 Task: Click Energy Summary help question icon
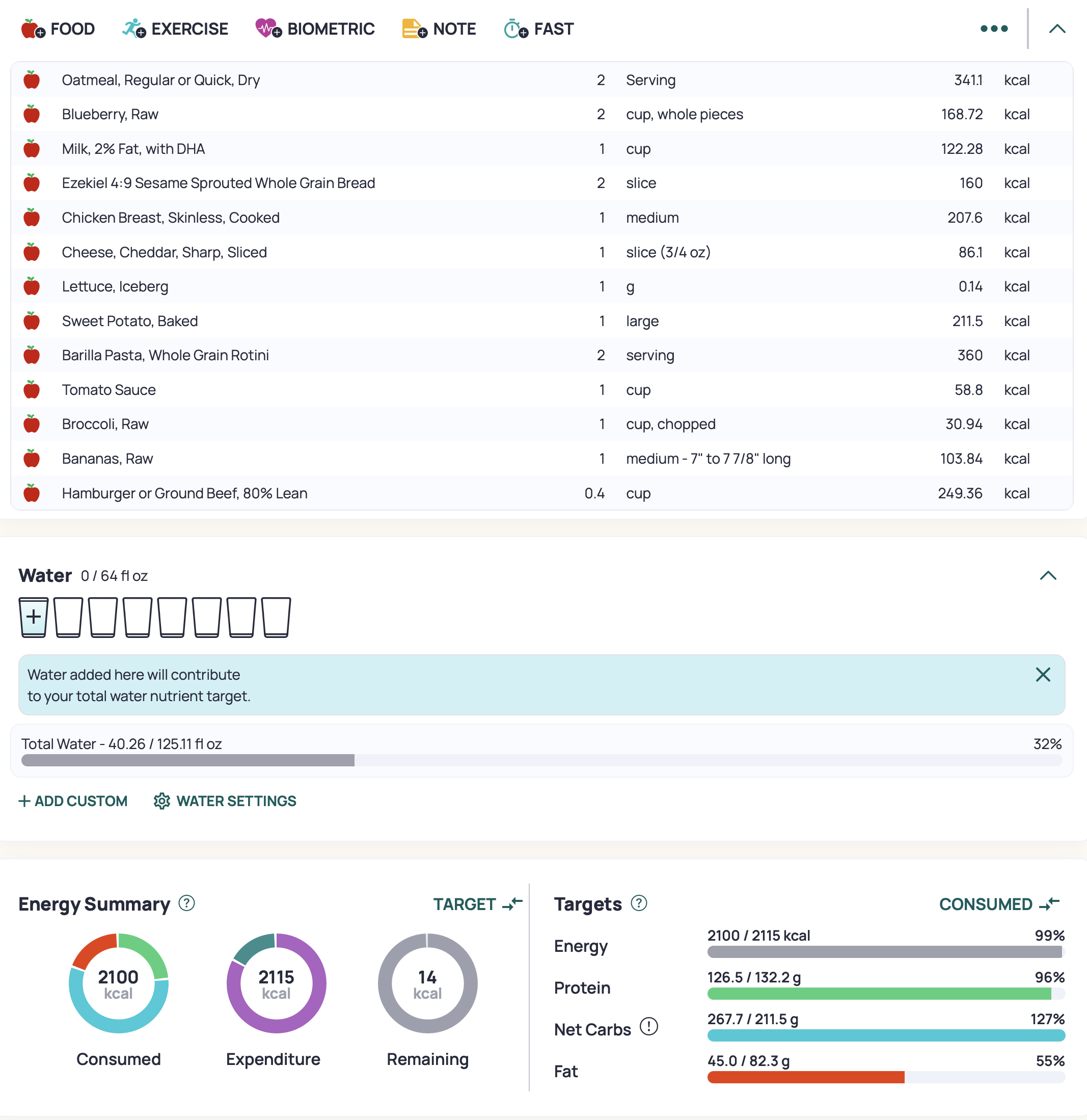[187, 903]
